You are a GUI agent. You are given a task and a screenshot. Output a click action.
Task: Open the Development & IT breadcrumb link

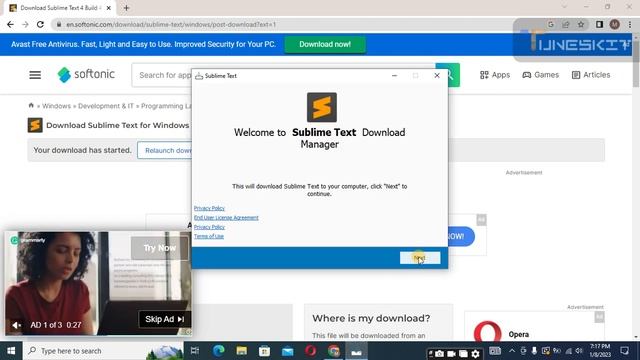[106, 106]
